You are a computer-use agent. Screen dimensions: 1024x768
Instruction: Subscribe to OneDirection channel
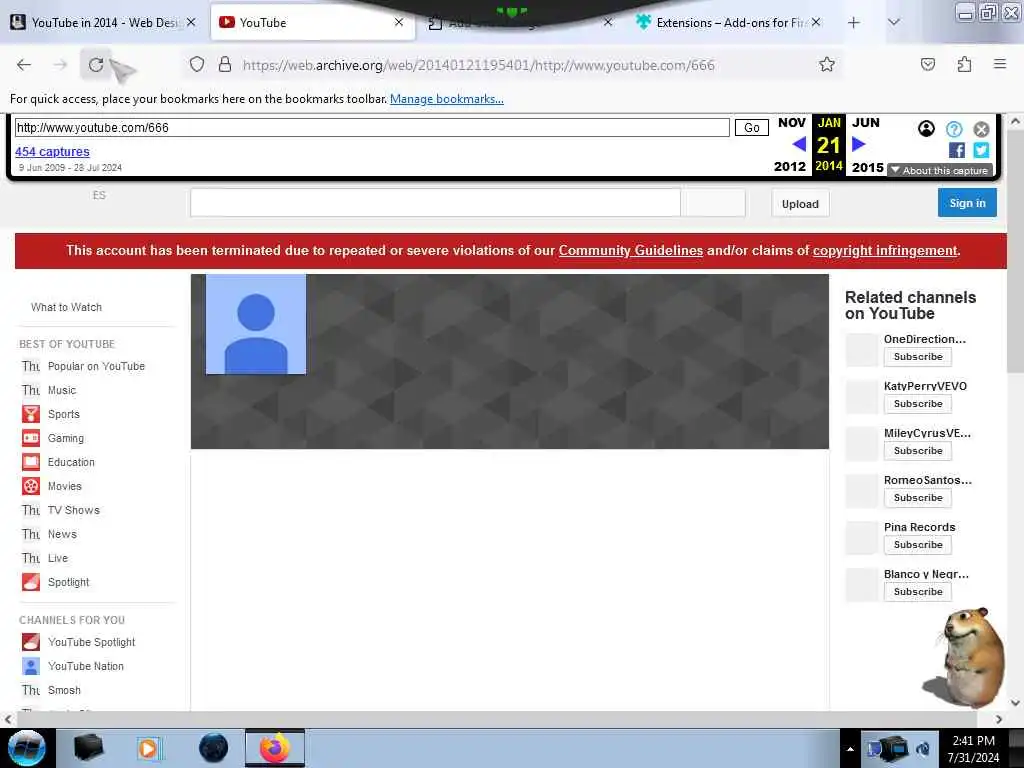point(918,357)
